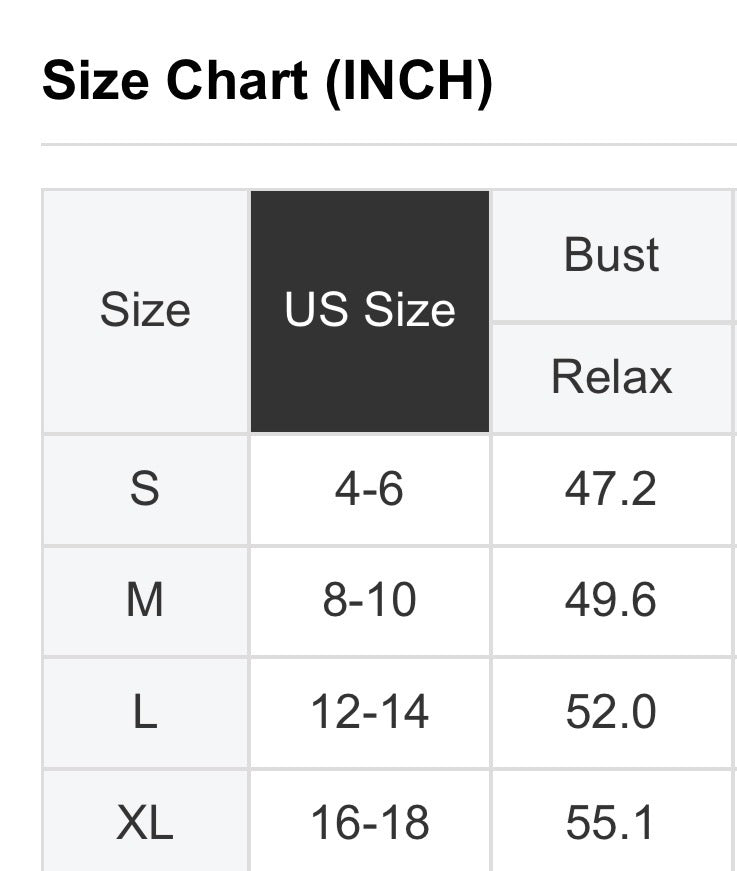The width and height of the screenshot is (737, 871).
Task: Click the word 'Chart' in the heading
Action: [236, 81]
